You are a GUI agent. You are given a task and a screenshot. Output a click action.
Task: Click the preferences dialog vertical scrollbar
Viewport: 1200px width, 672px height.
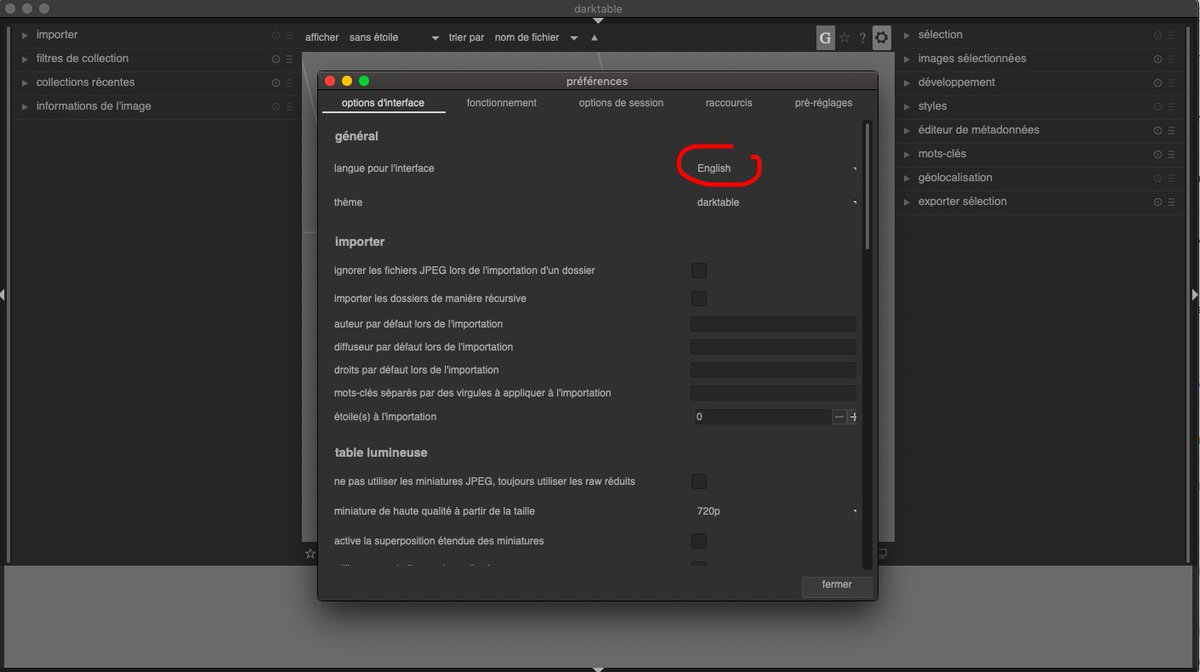pos(867,185)
